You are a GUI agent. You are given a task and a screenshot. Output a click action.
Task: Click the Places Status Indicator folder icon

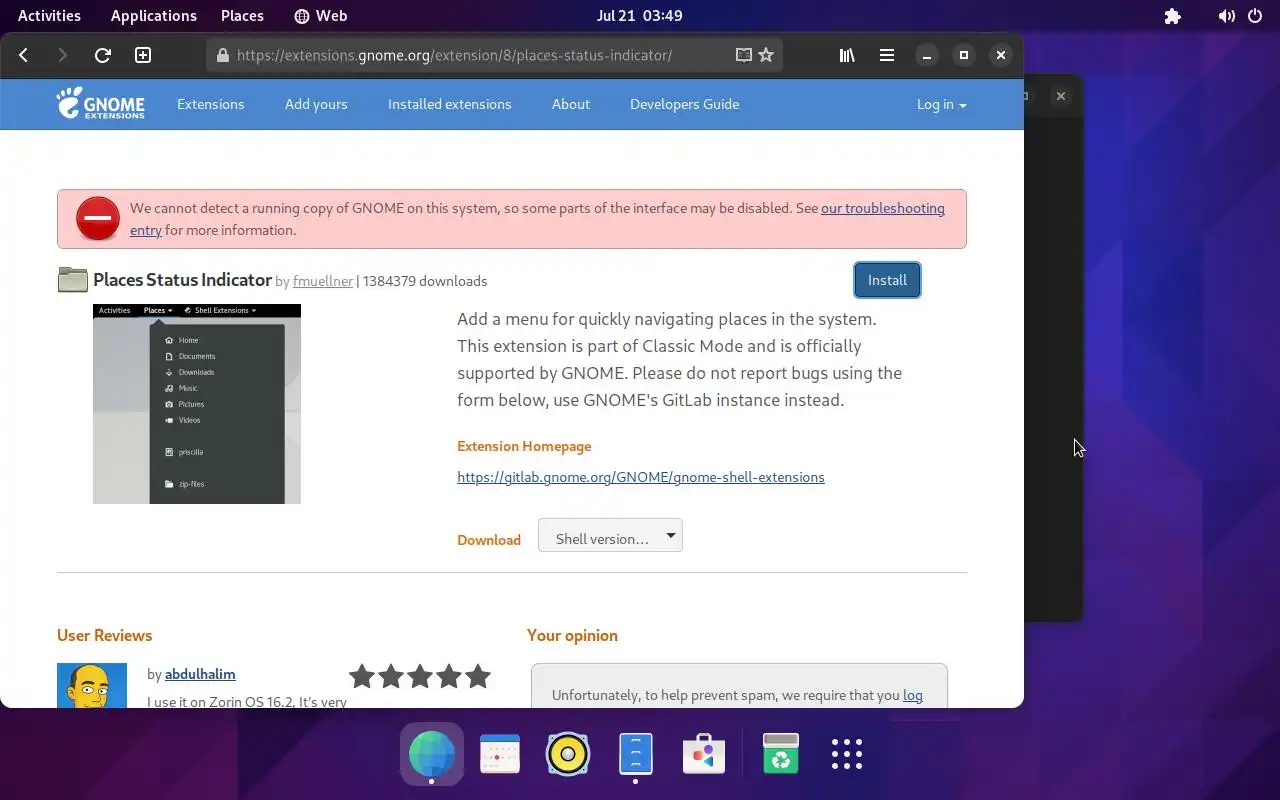tap(73, 280)
